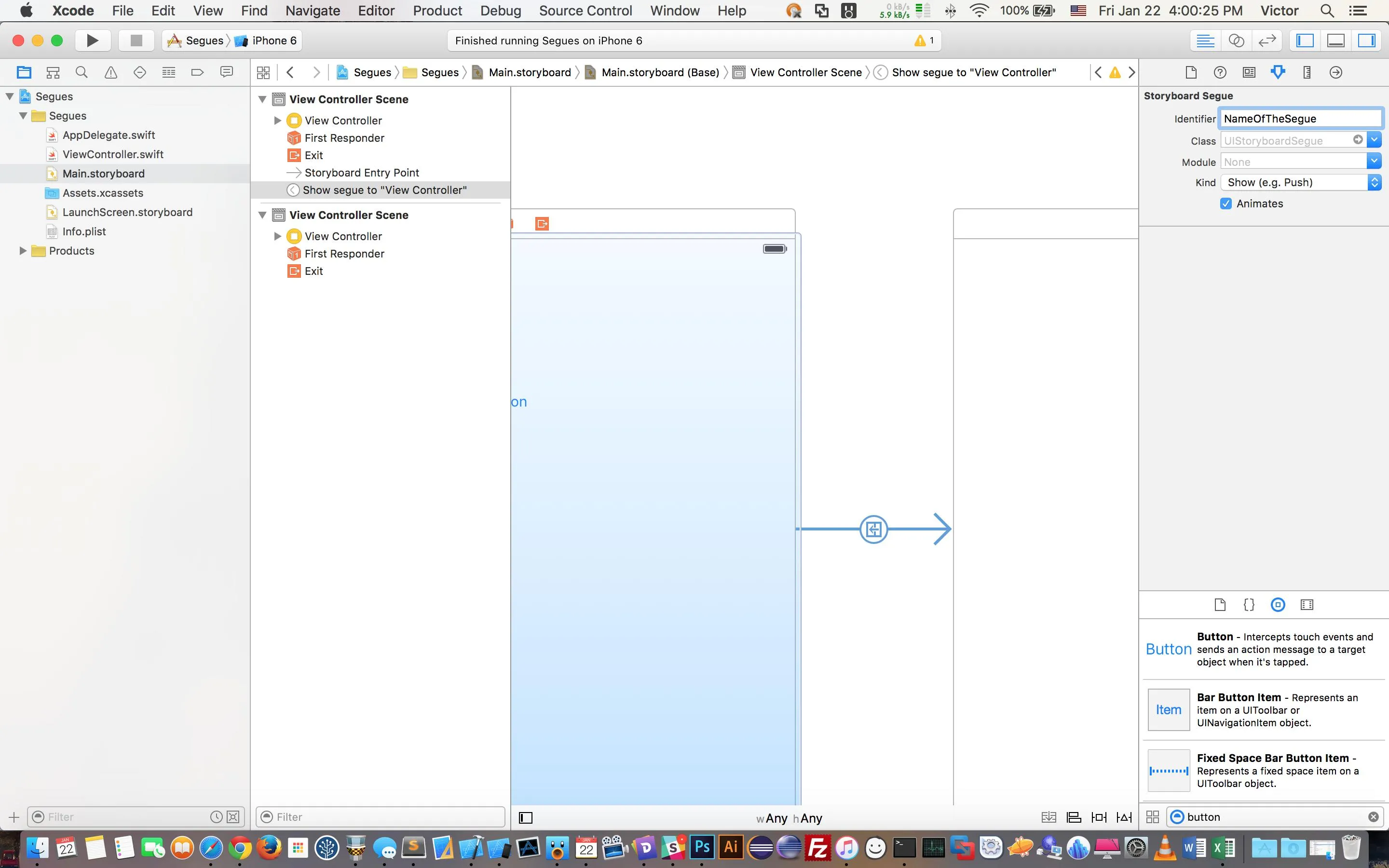Open the Breakpoint navigator

point(197,72)
